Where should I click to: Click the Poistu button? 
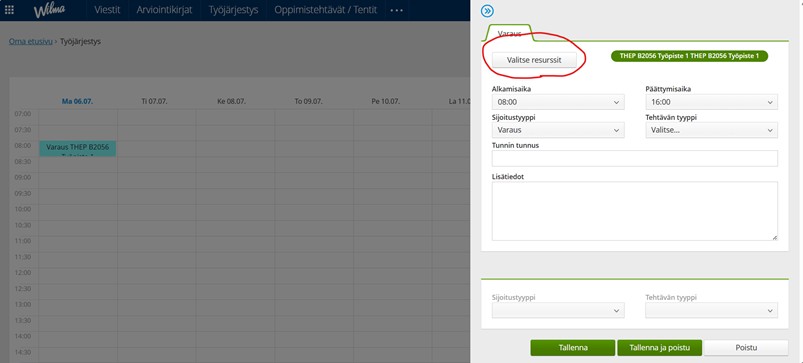click(x=746, y=348)
